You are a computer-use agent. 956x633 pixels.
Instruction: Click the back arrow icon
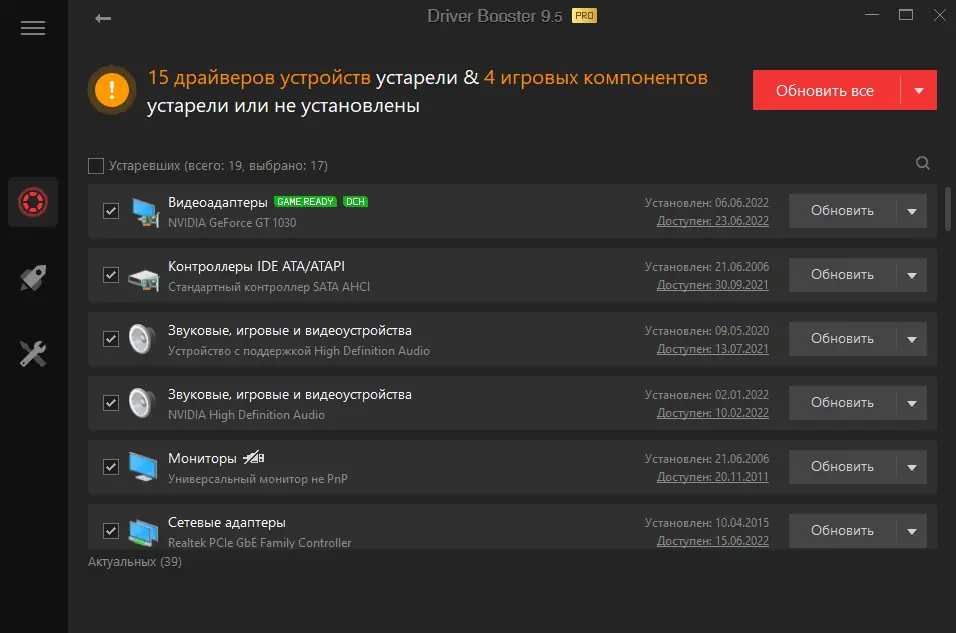[x=103, y=18]
